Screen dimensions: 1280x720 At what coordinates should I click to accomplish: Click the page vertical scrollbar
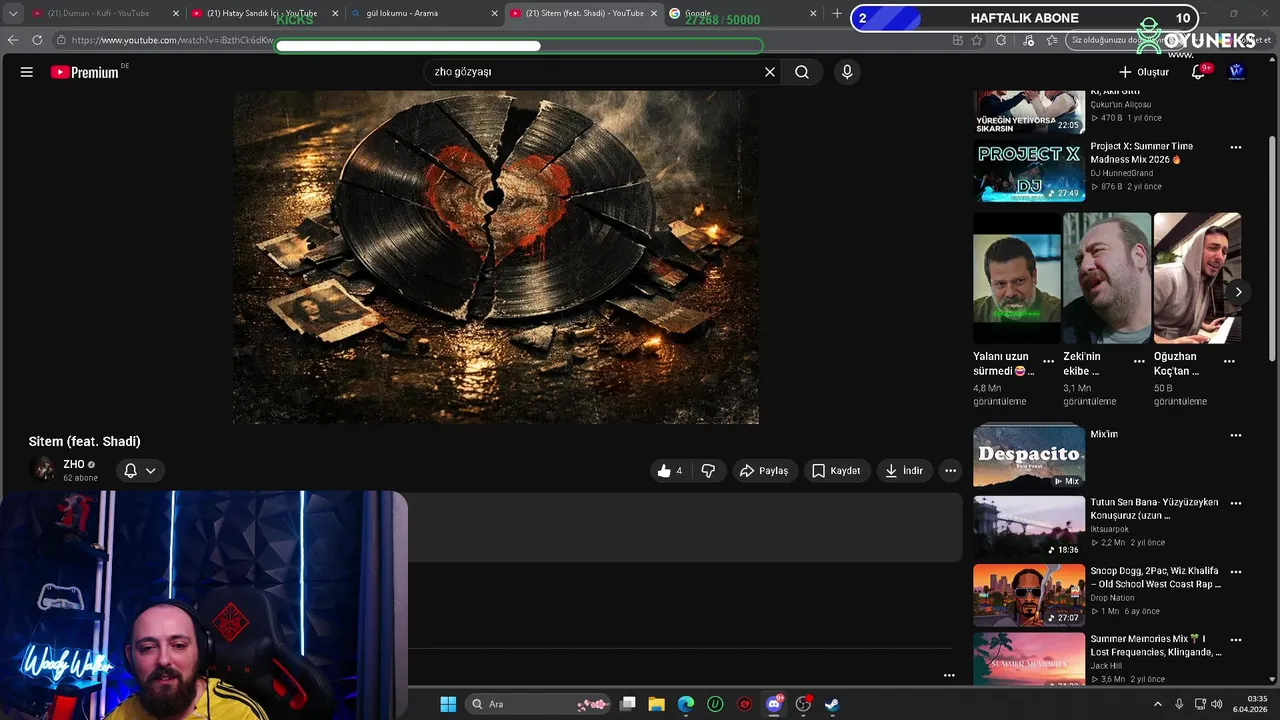coord(1272,250)
